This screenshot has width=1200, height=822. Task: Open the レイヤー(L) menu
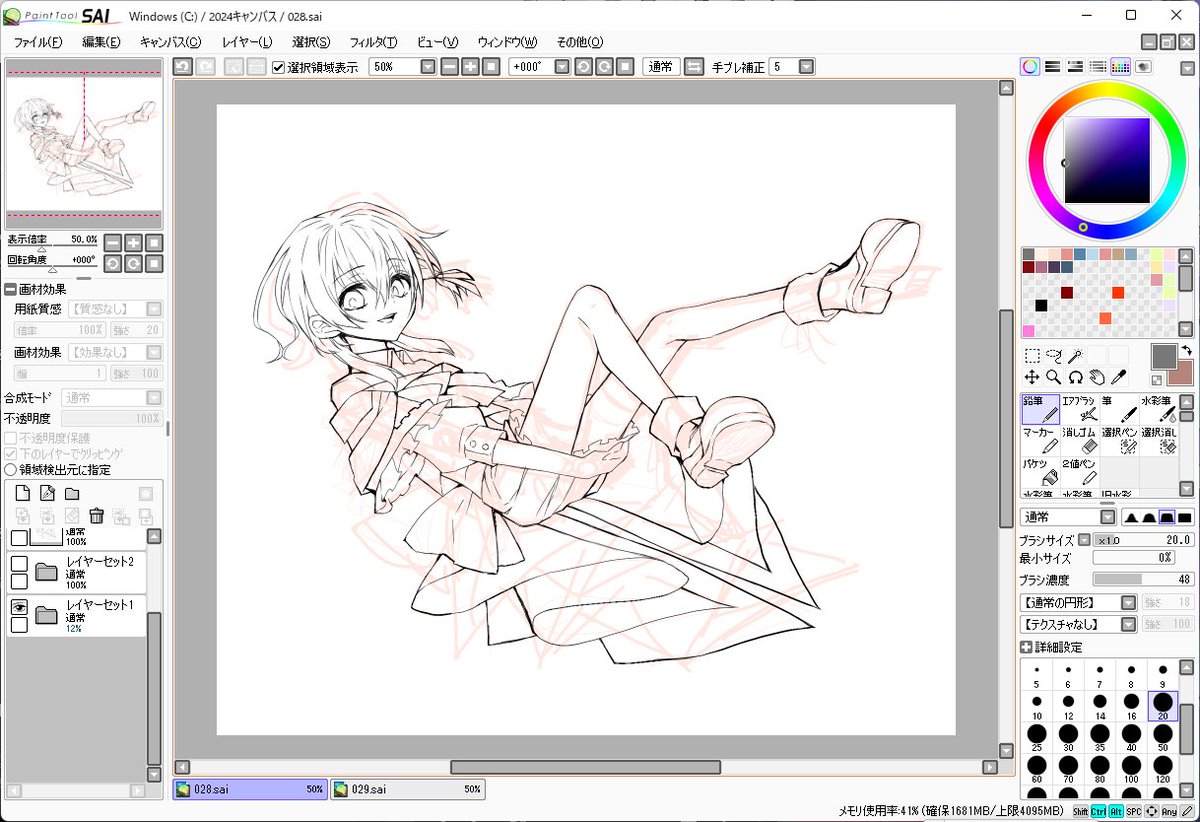coord(247,42)
